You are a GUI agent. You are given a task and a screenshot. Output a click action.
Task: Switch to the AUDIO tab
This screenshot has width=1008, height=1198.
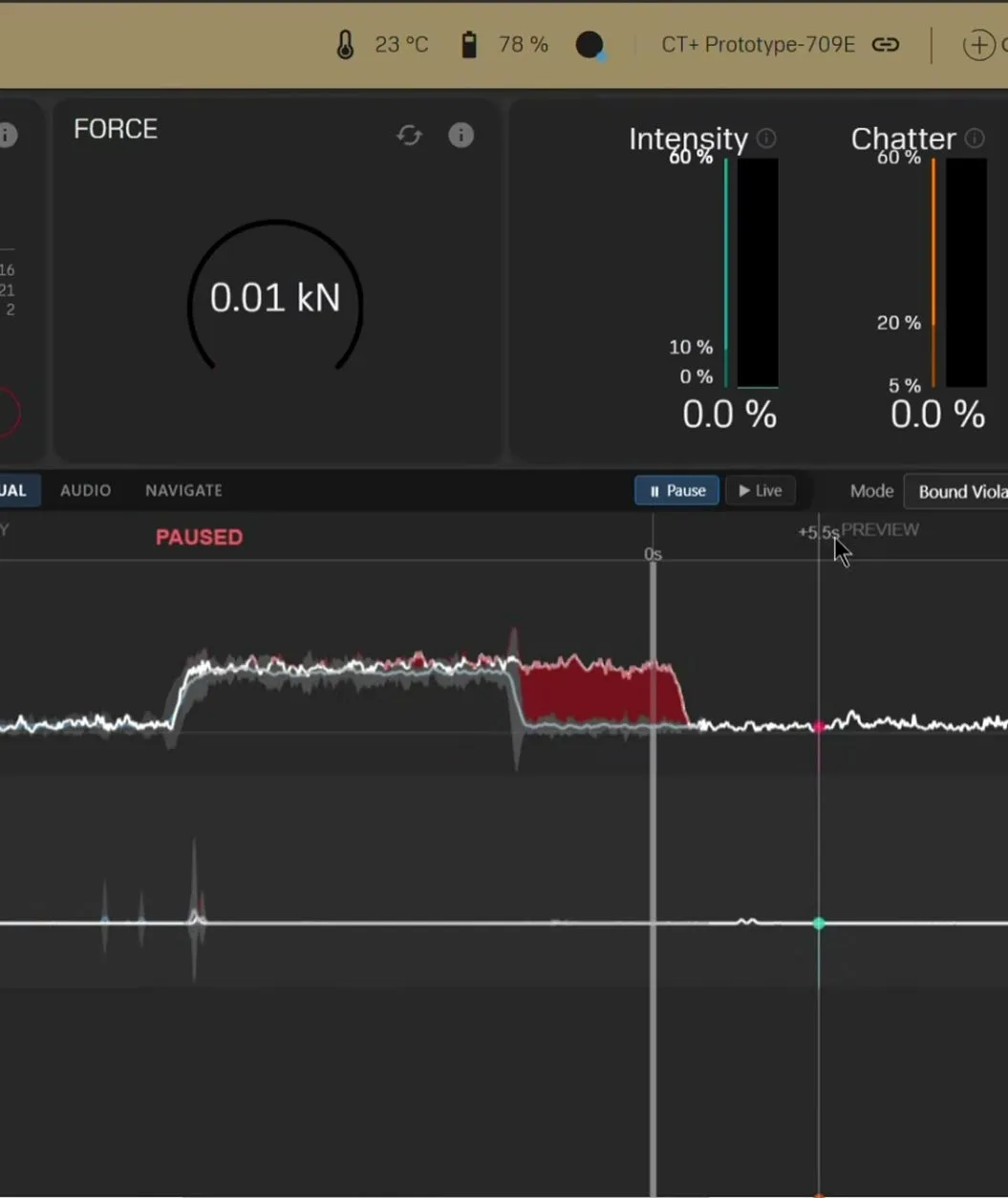(x=85, y=490)
